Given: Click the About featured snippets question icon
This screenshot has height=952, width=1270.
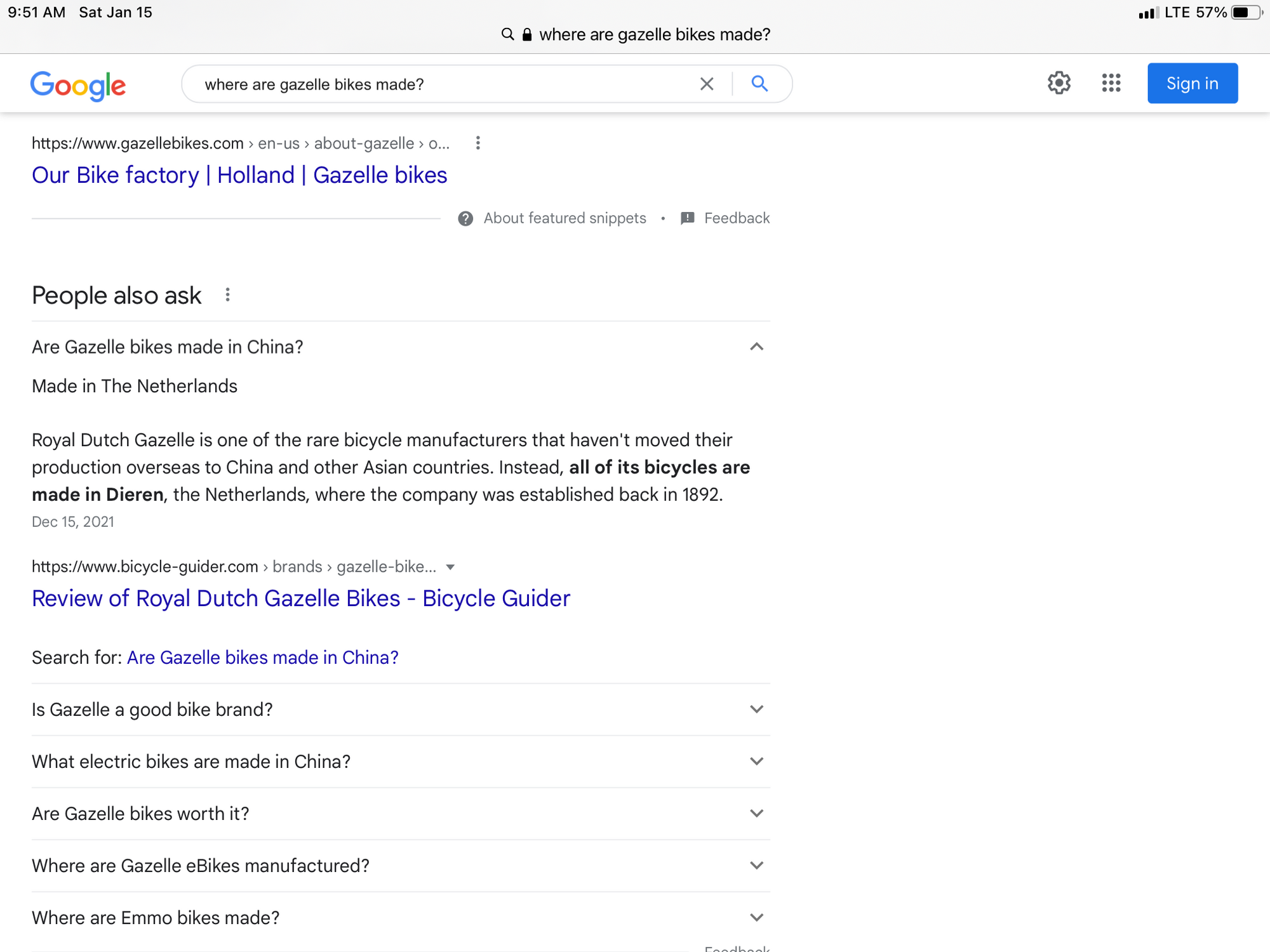Looking at the screenshot, I should [x=465, y=218].
